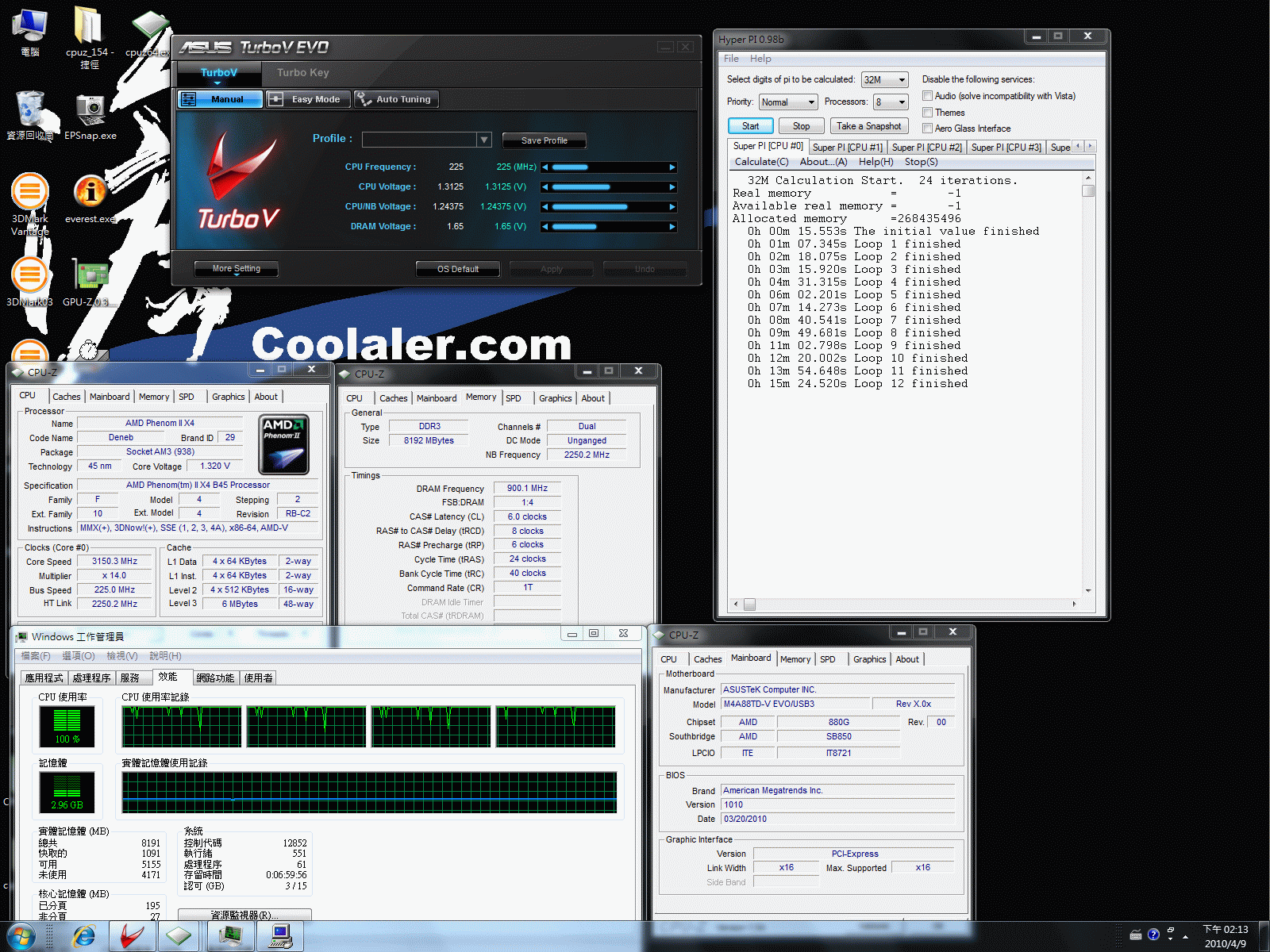Open the Graphics tab in the middle CPU-Z window
1270x952 pixels.
point(555,398)
